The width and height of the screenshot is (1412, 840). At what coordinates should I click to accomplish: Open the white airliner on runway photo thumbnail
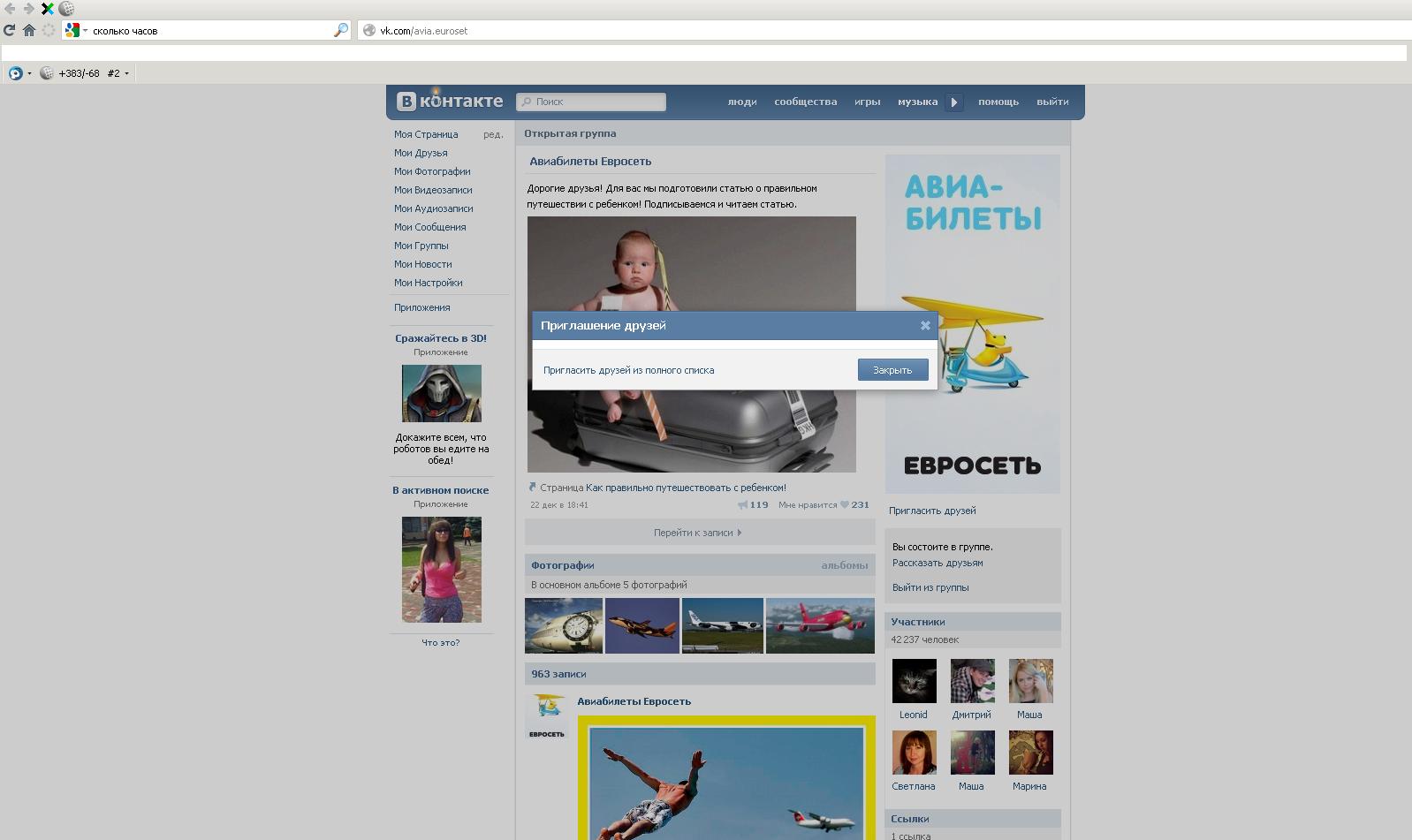coord(723,625)
